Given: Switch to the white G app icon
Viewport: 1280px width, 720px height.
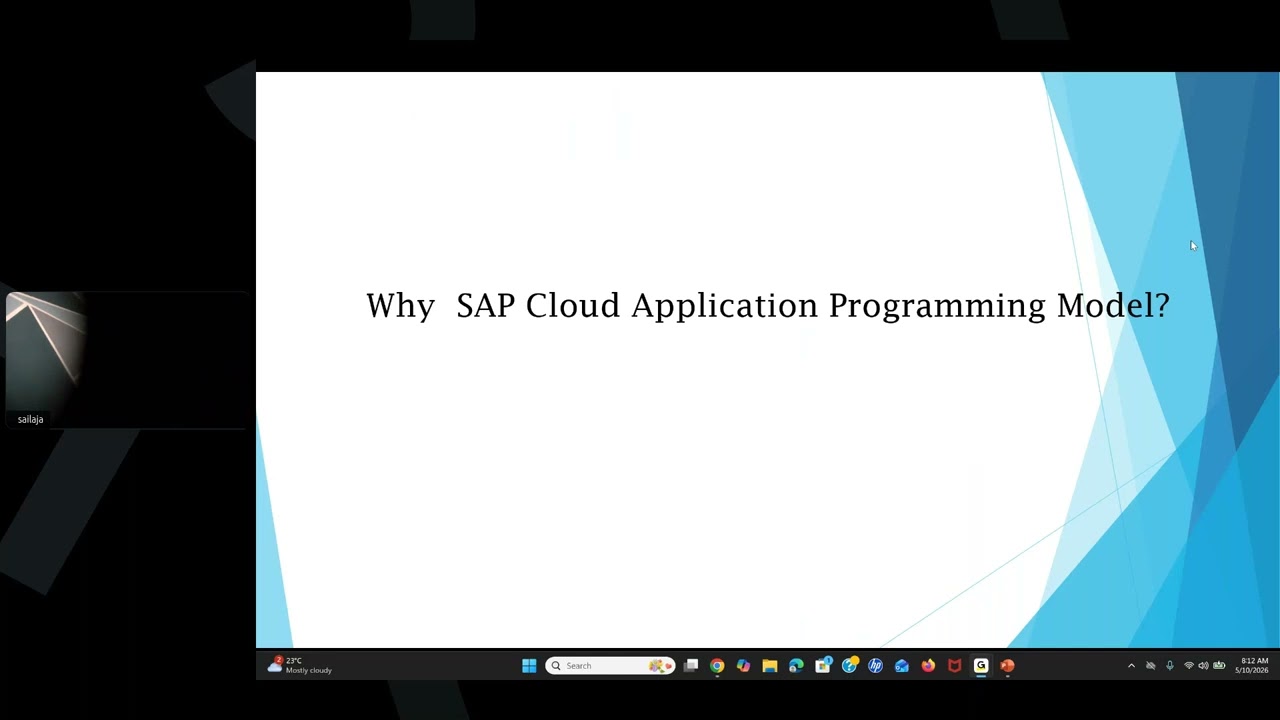Looking at the screenshot, I should pos(981,666).
